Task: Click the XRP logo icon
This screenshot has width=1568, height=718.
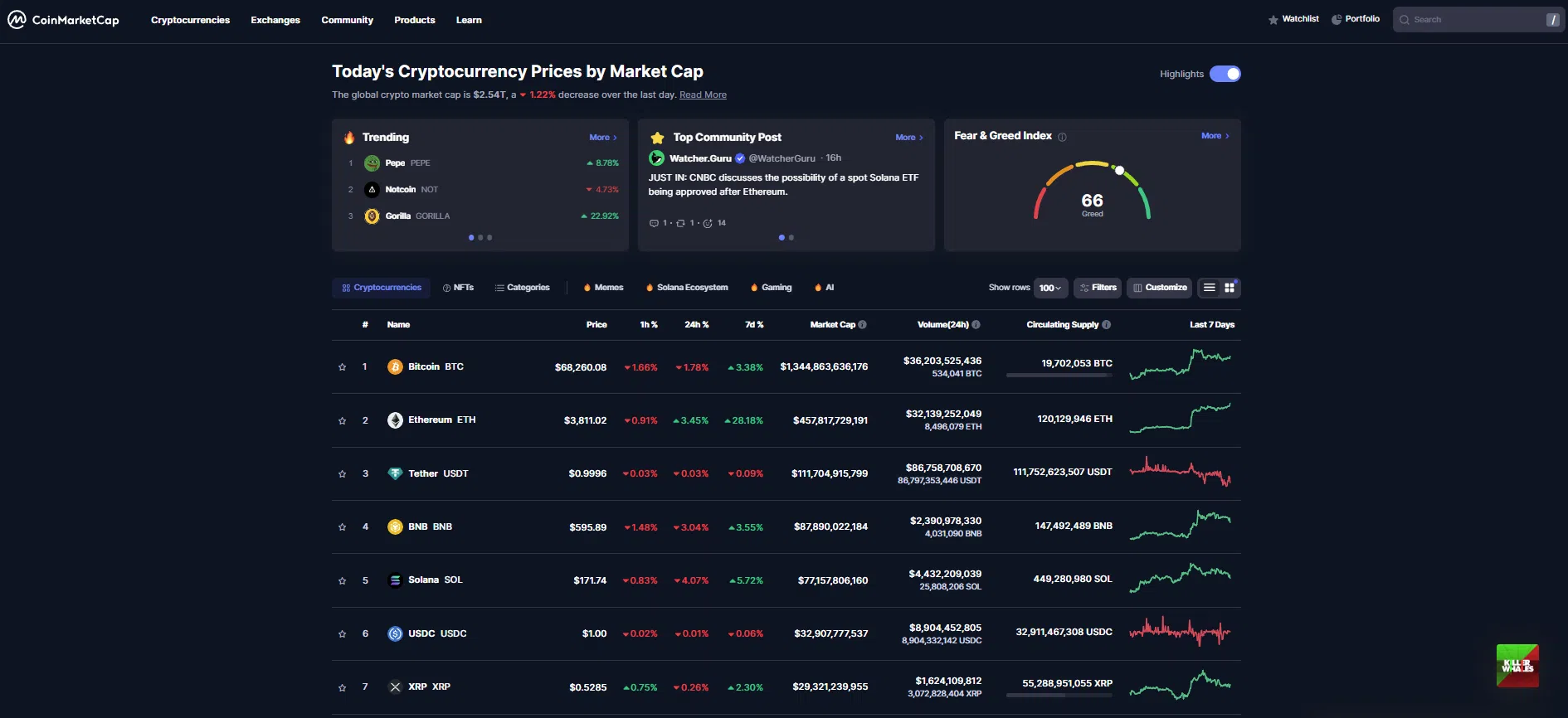Action: click(396, 686)
